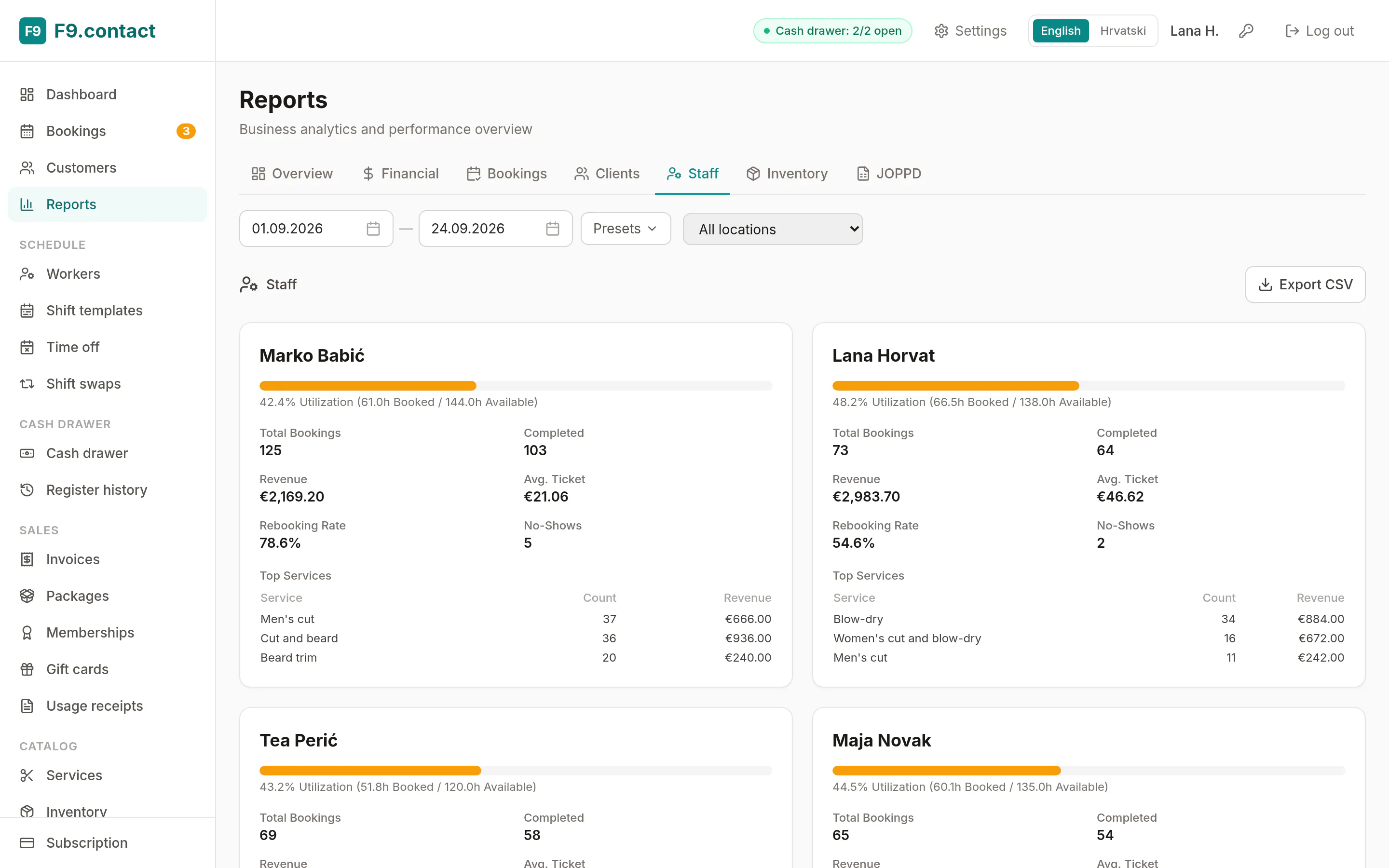Click the end date field 24.09.2026
The height and width of the screenshot is (868, 1389).
coord(495,229)
